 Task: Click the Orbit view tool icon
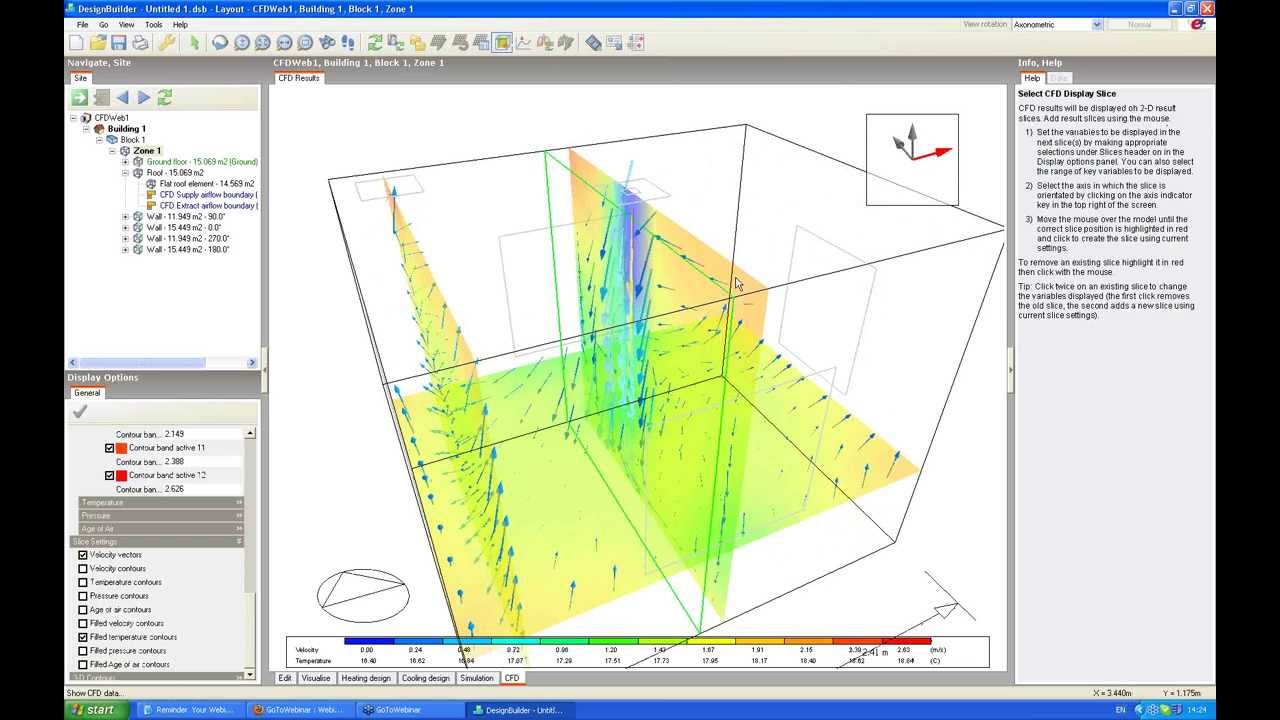point(220,43)
